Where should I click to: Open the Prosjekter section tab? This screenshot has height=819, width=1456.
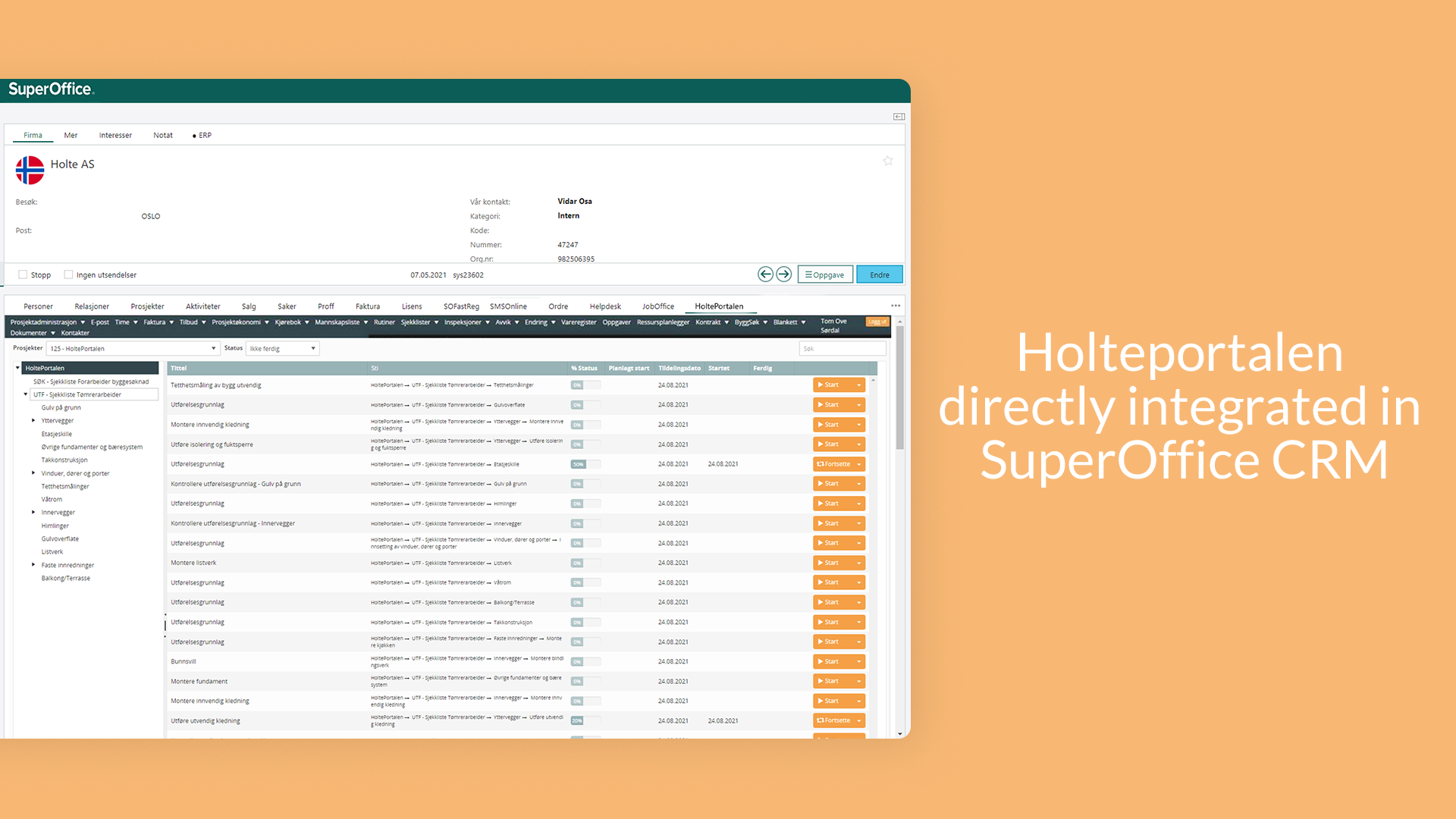[147, 306]
